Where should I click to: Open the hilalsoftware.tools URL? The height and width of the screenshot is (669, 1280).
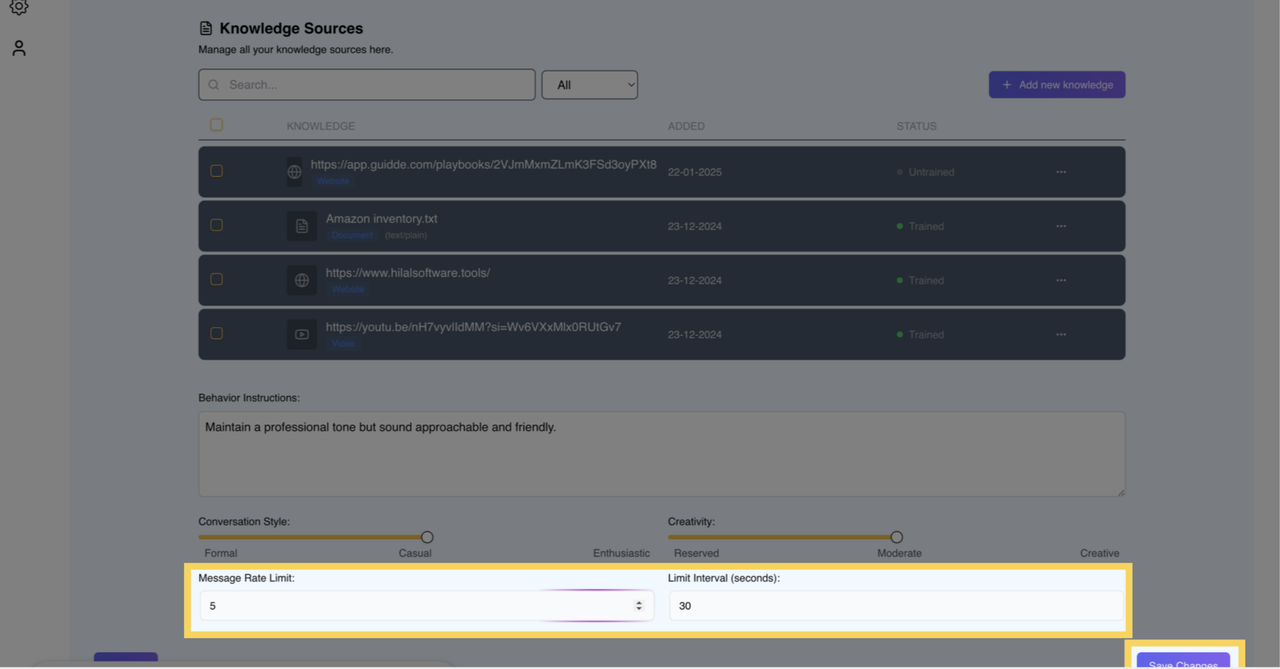408,272
